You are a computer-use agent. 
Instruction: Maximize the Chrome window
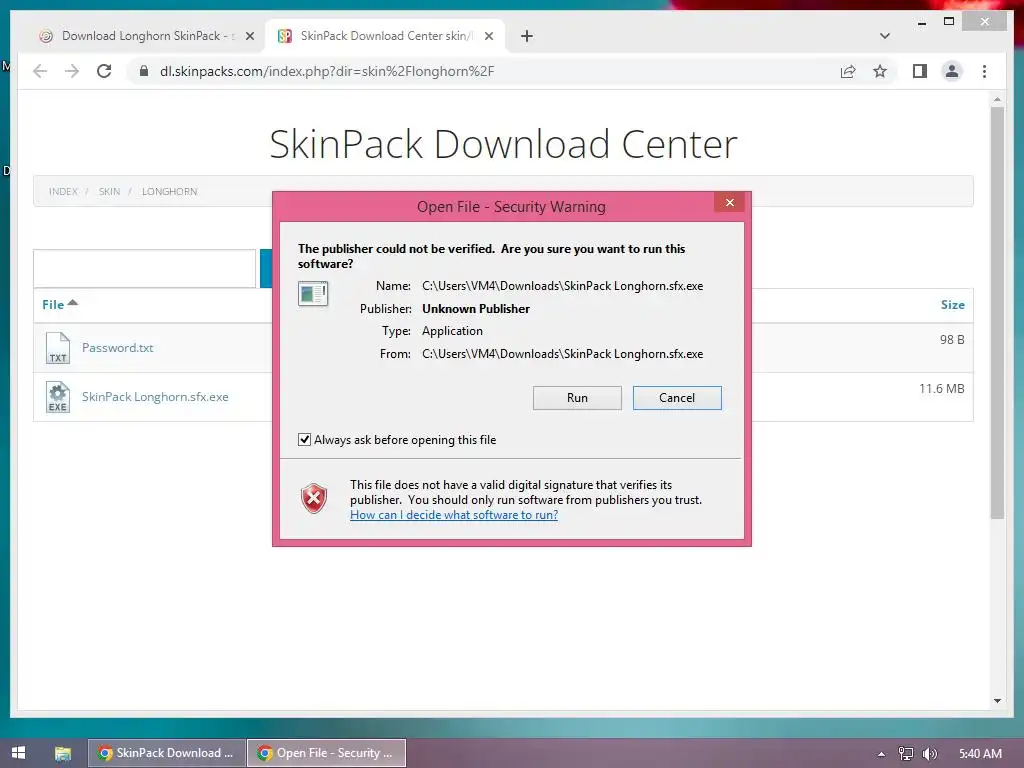point(949,22)
